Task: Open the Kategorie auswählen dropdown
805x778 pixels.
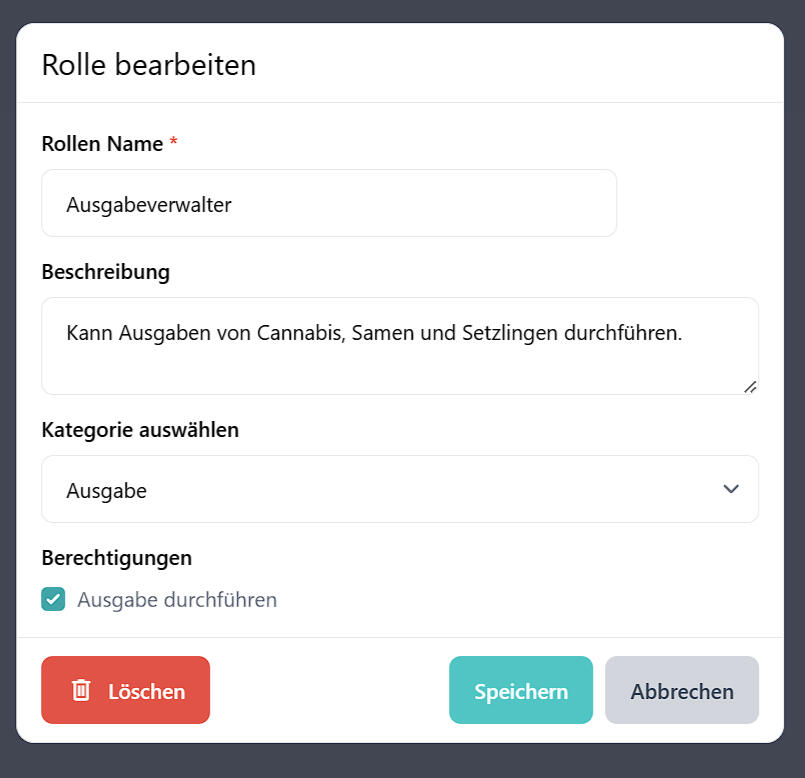Action: tap(399, 489)
